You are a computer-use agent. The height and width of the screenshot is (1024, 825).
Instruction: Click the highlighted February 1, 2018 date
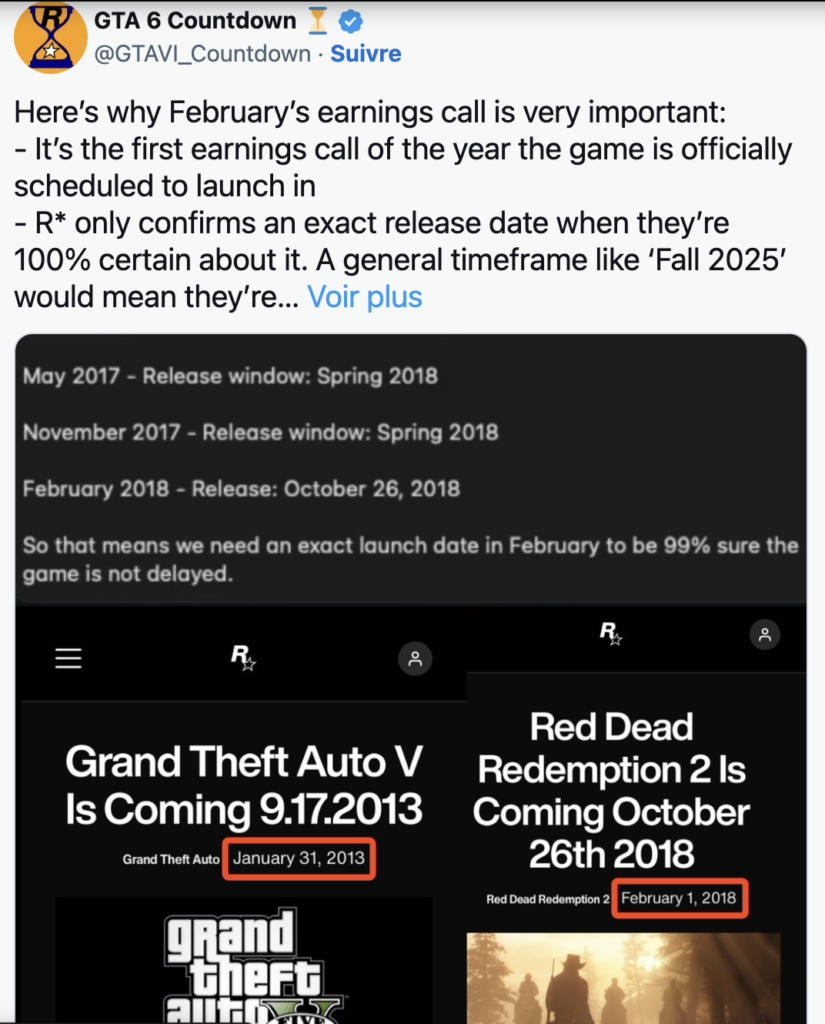click(x=678, y=898)
